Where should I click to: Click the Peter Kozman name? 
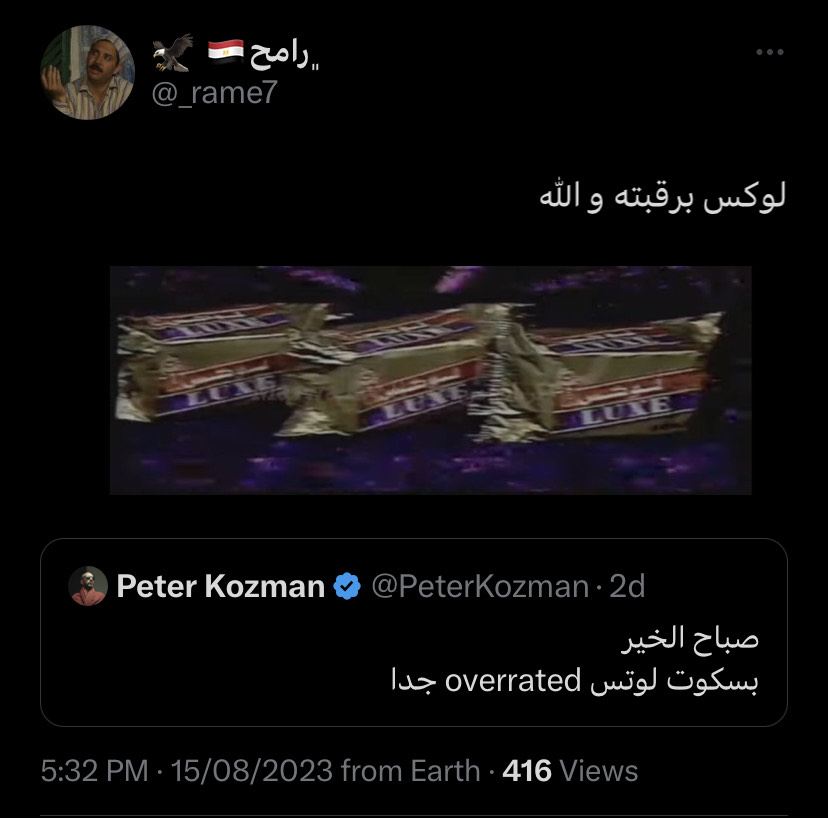tap(221, 586)
